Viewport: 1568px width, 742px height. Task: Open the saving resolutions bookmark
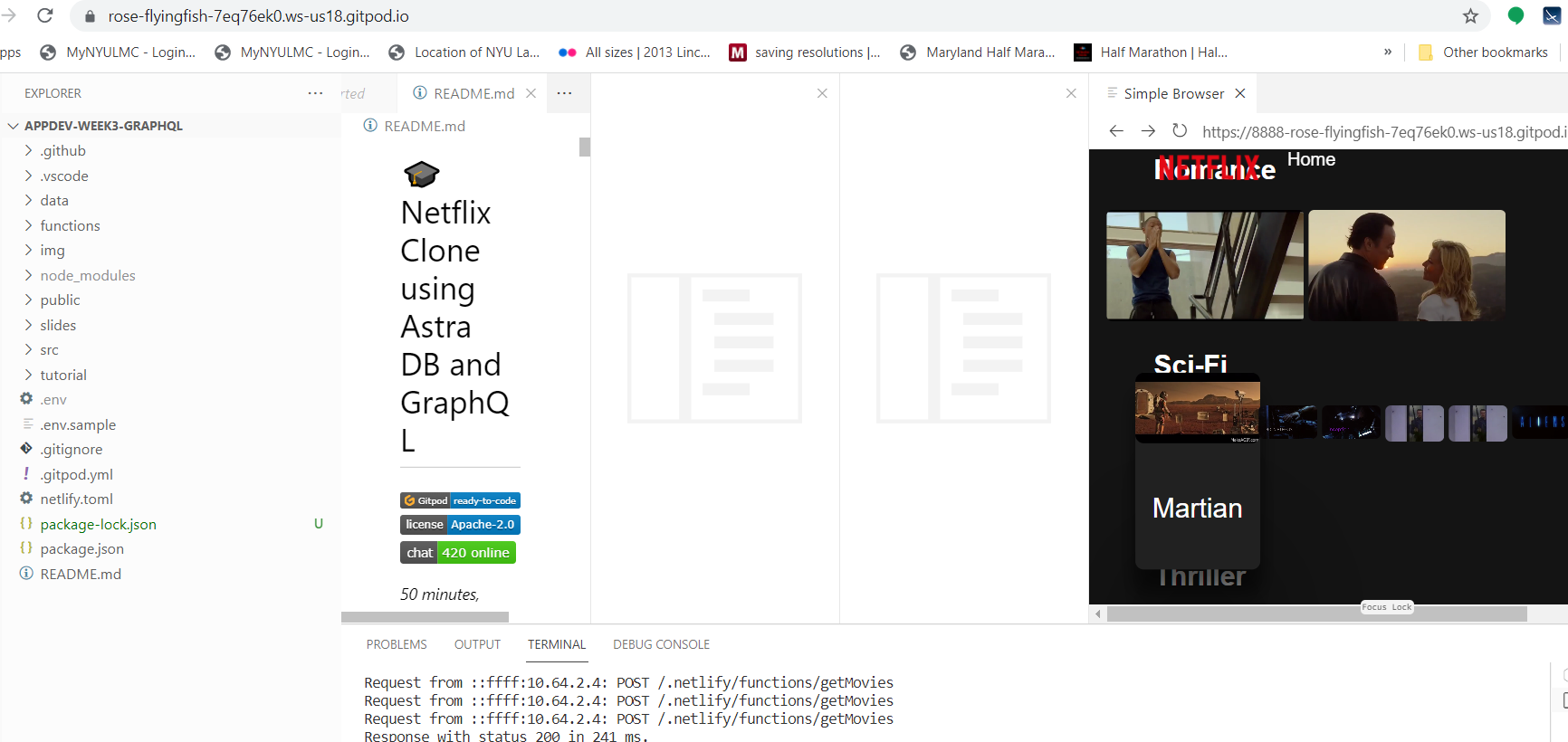coord(805,52)
